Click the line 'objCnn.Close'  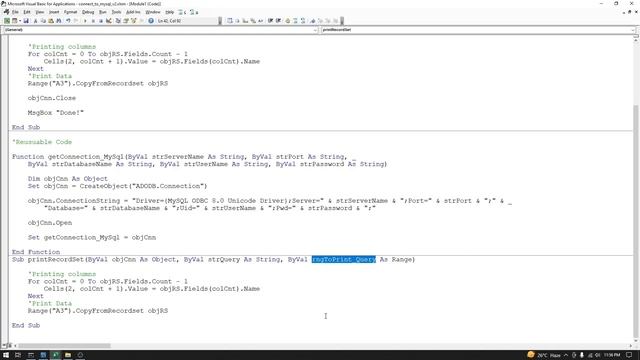click(51, 98)
